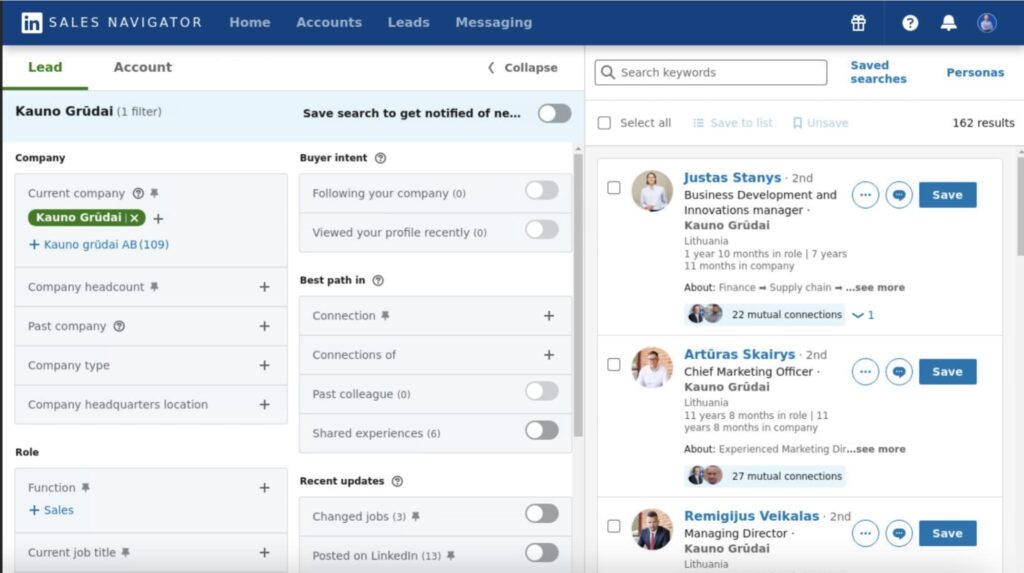Open Past company help icon
The width and height of the screenshot is (1024, 573).
[x=119, y=326]
